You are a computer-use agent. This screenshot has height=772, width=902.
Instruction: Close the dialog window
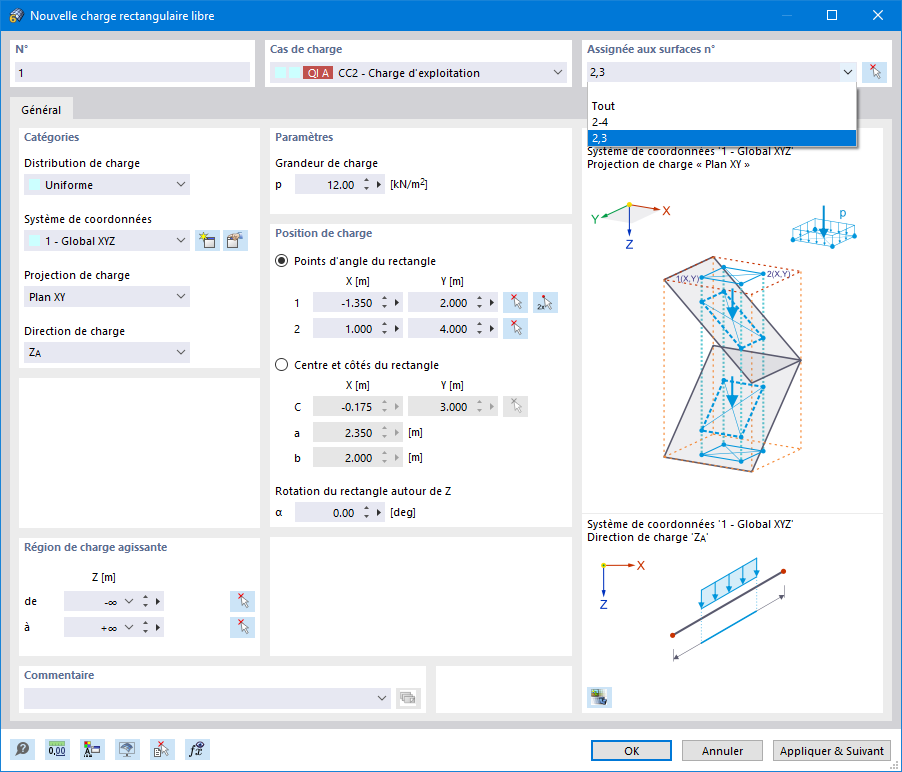point(878,16)
